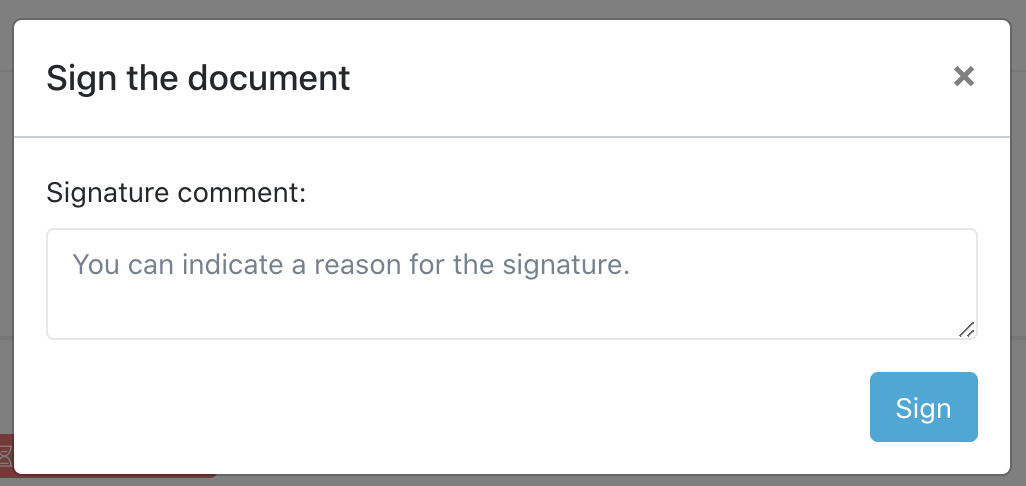The height and width of the screenshot is (486, 1026).
Task: Click the signature reason placeholder text
Action: point(351,265)
